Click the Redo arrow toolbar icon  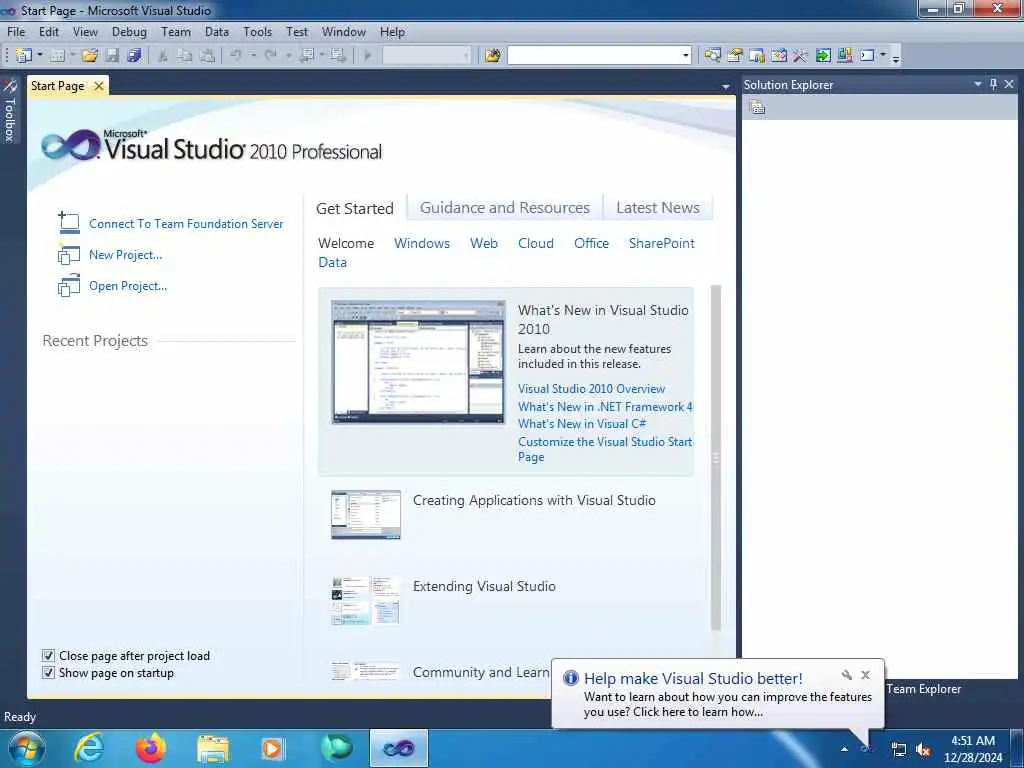point(270,56)
